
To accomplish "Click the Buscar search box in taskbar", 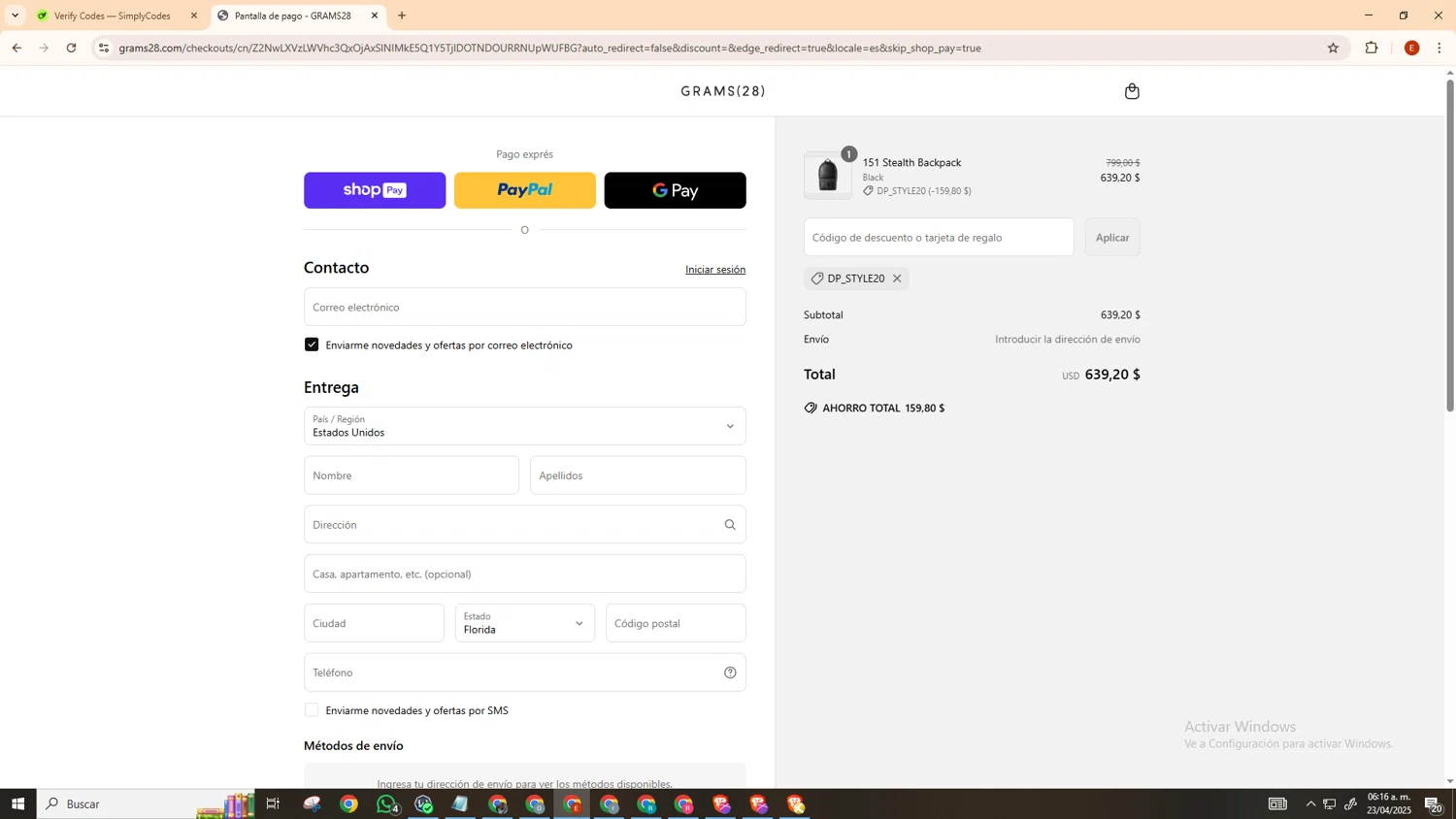I will pos(146,803).
